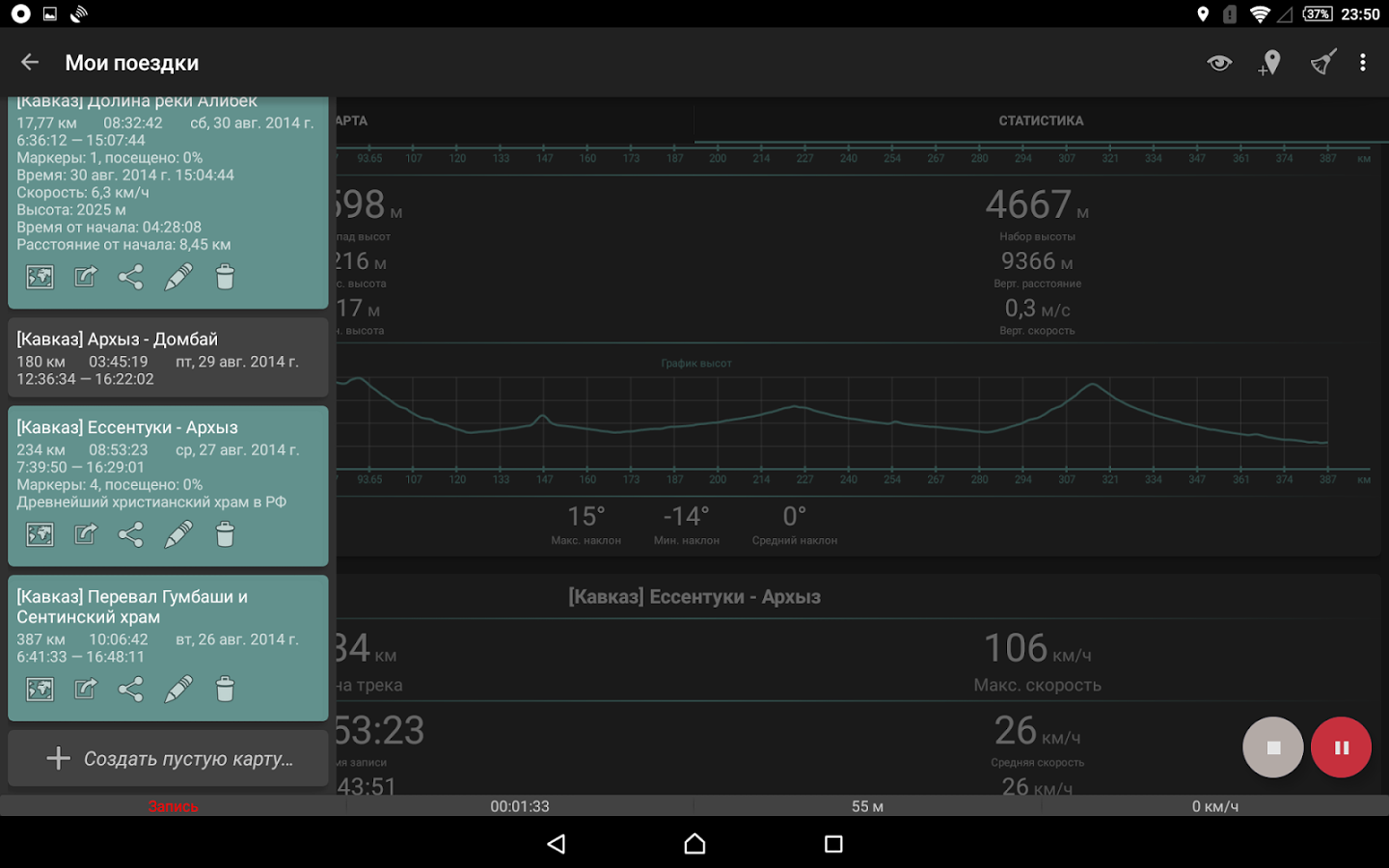The height and width of the screenshot is (868, 1389).
Task: Switch to the partially hidden КАРТА tab
Action: (x=351, y=121)
